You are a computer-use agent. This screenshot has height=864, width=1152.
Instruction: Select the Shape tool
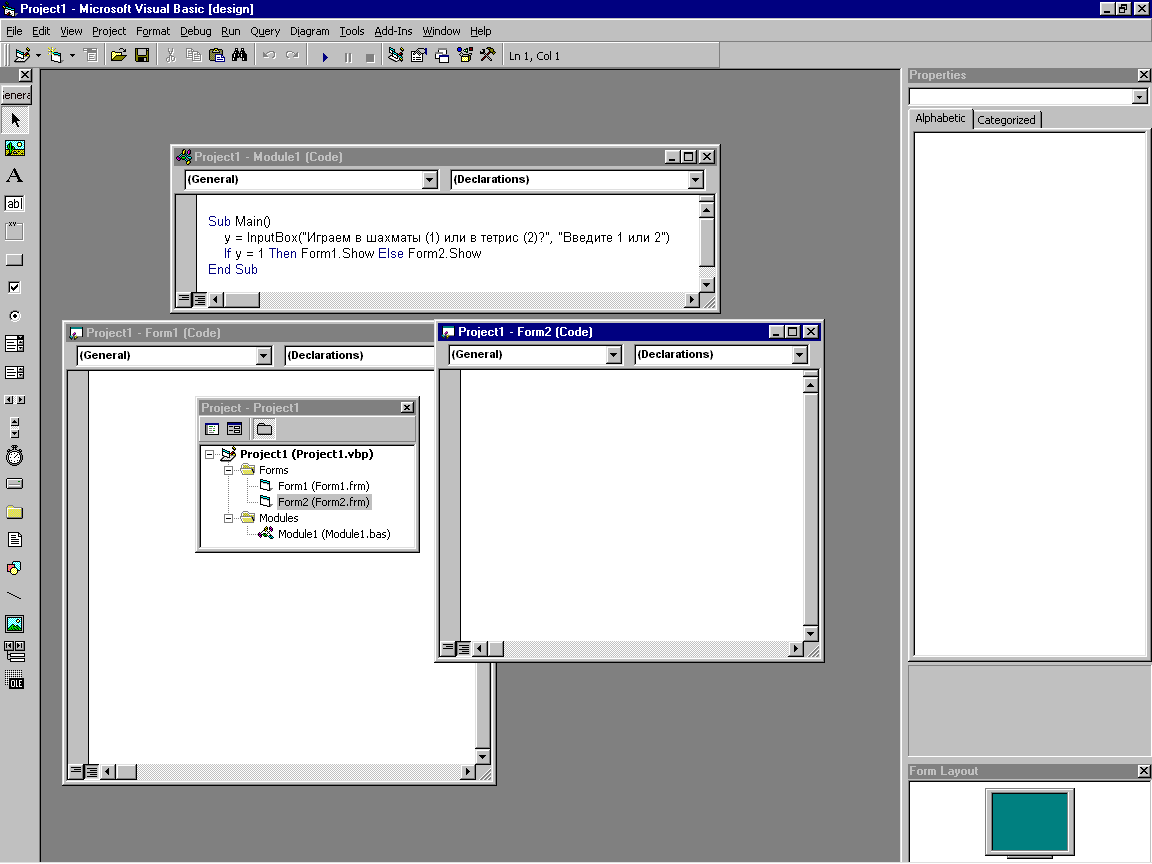tap(15, 567)
